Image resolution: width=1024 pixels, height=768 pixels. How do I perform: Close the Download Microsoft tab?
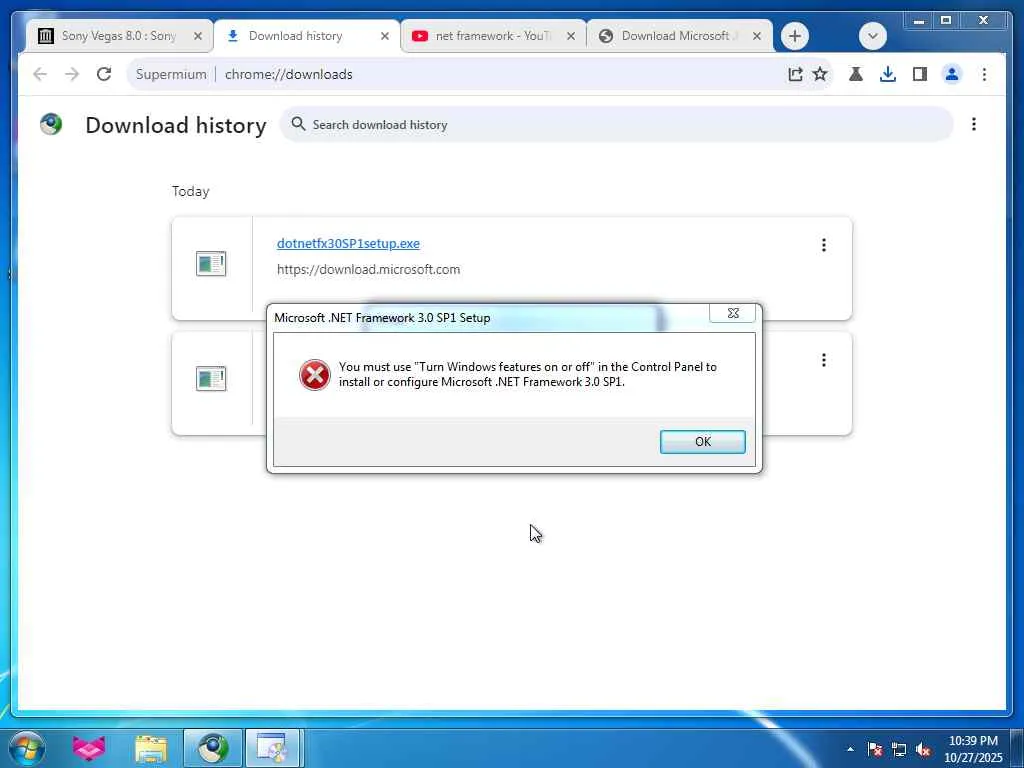click(x=757, y=37)
